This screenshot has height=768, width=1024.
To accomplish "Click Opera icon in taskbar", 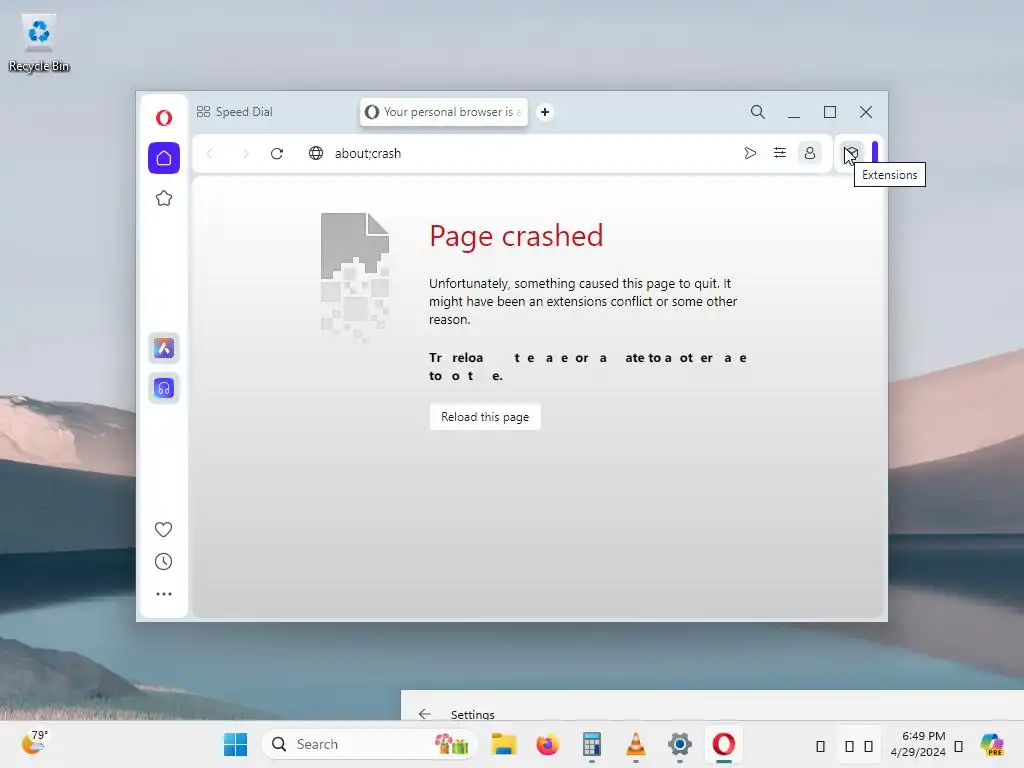I will pyautogui.click(x=724, y=744).
